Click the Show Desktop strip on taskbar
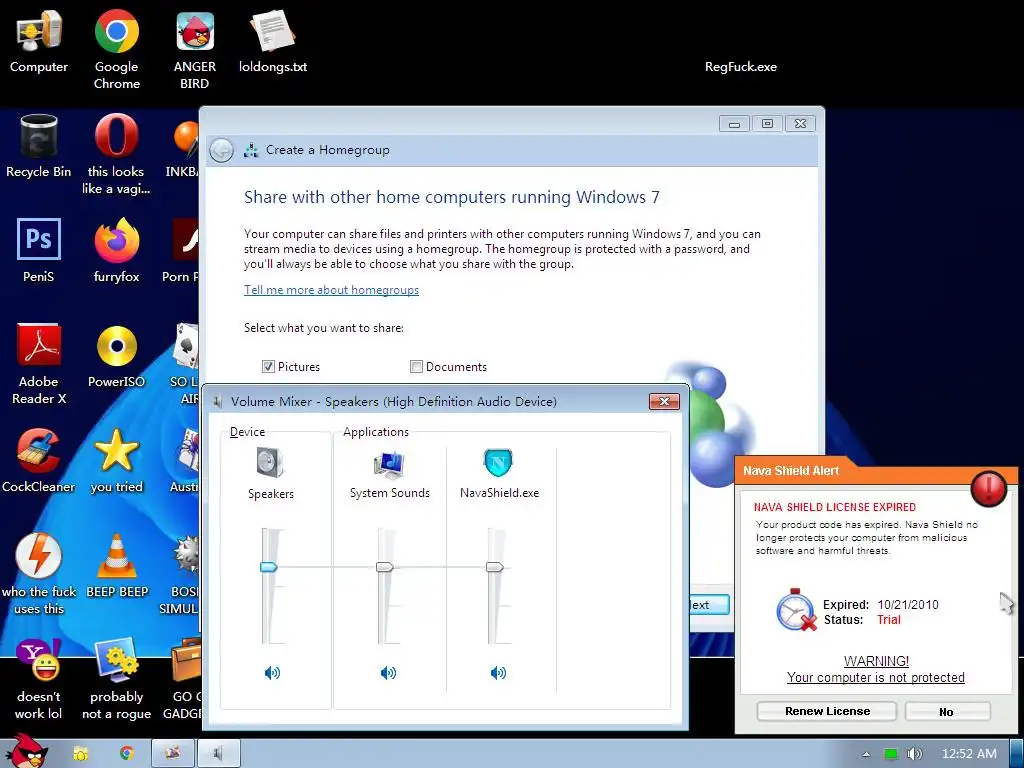Screen dimensions: 1024x768 point(1017,754)
